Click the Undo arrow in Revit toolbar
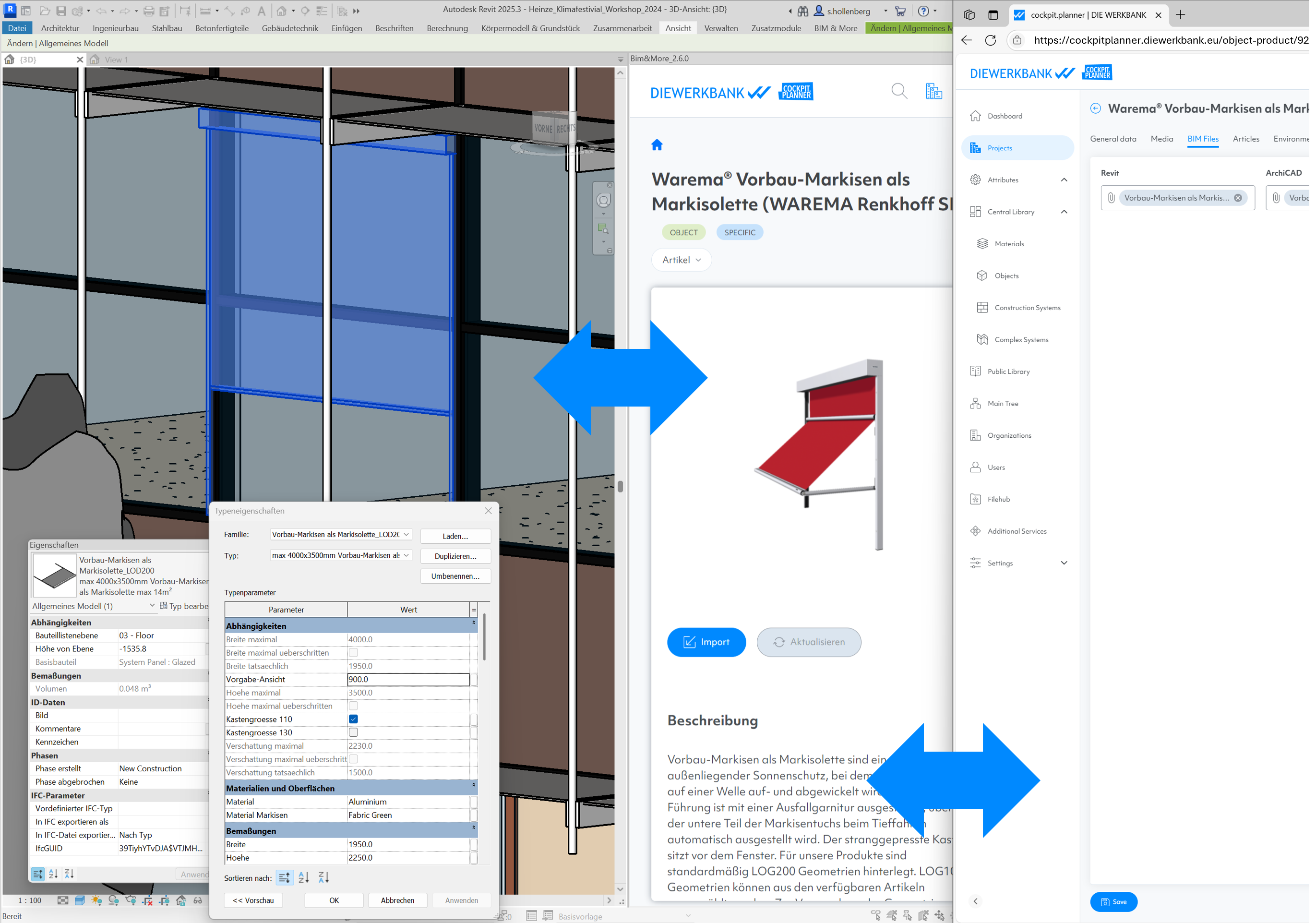Viewport: 1316px width, 923px height. (x=101, y=11)
